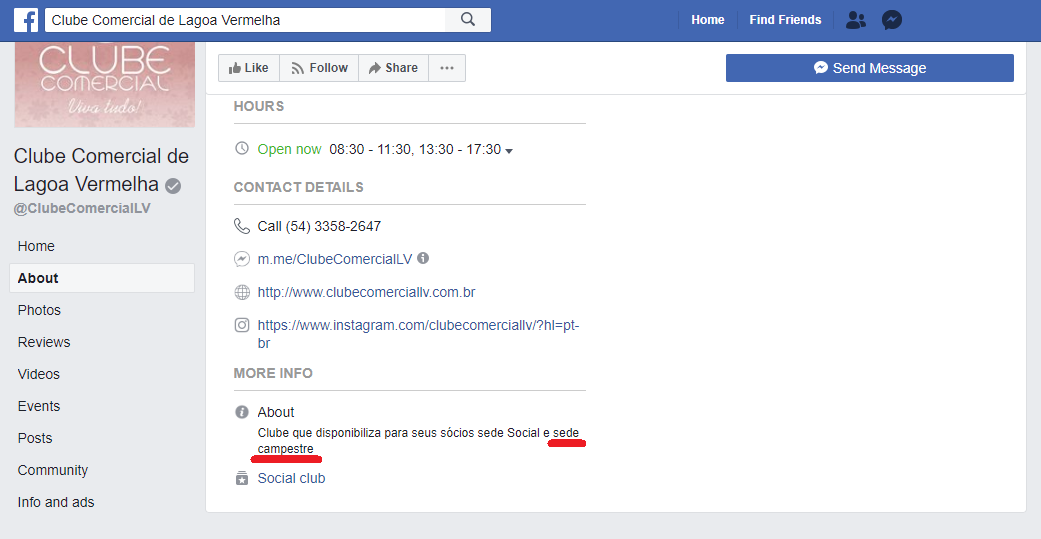Image resolution: width=1041 pixels, height=539 pixels.
Task: Open the friend requests icon
Action: pos(856,20)
